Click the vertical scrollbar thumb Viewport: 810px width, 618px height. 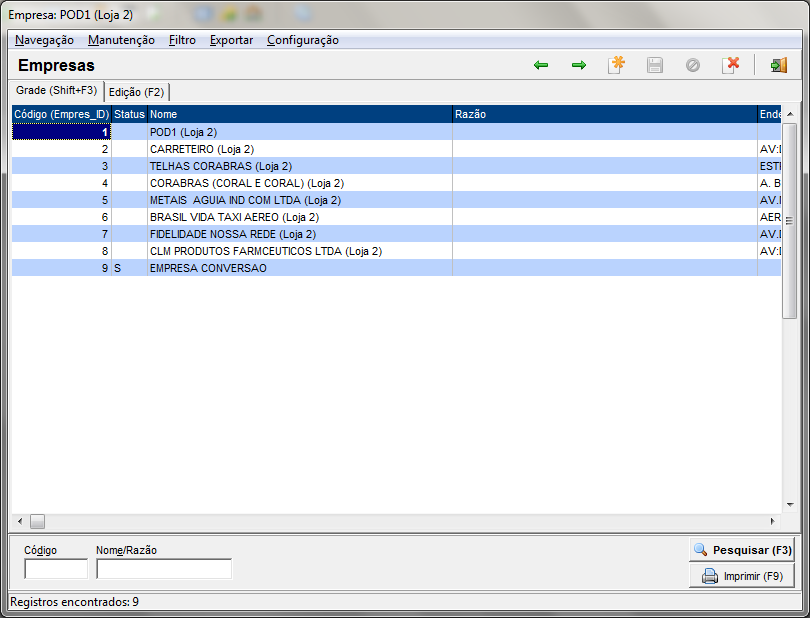pos(789,221)
